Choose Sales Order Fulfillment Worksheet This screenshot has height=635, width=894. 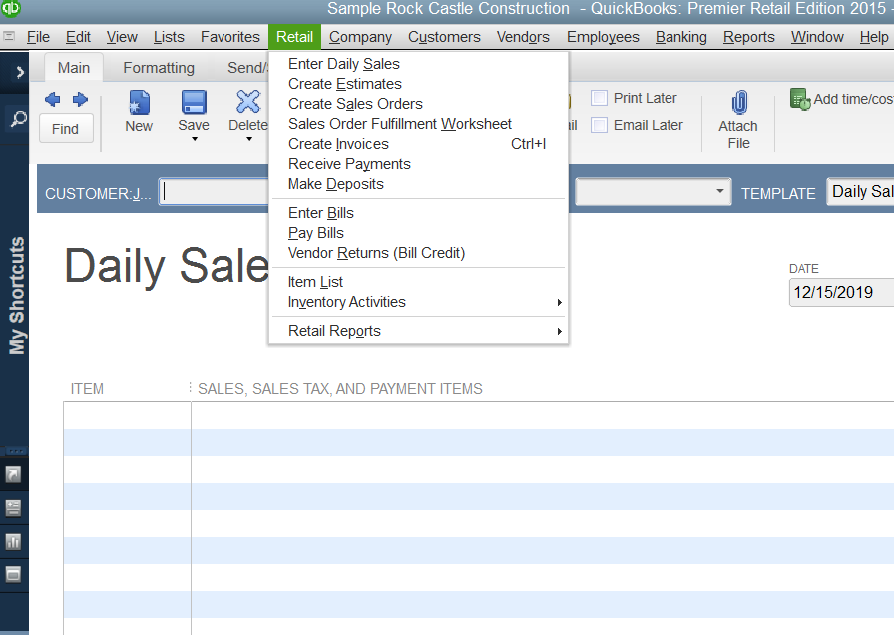[x=418, y=124]
